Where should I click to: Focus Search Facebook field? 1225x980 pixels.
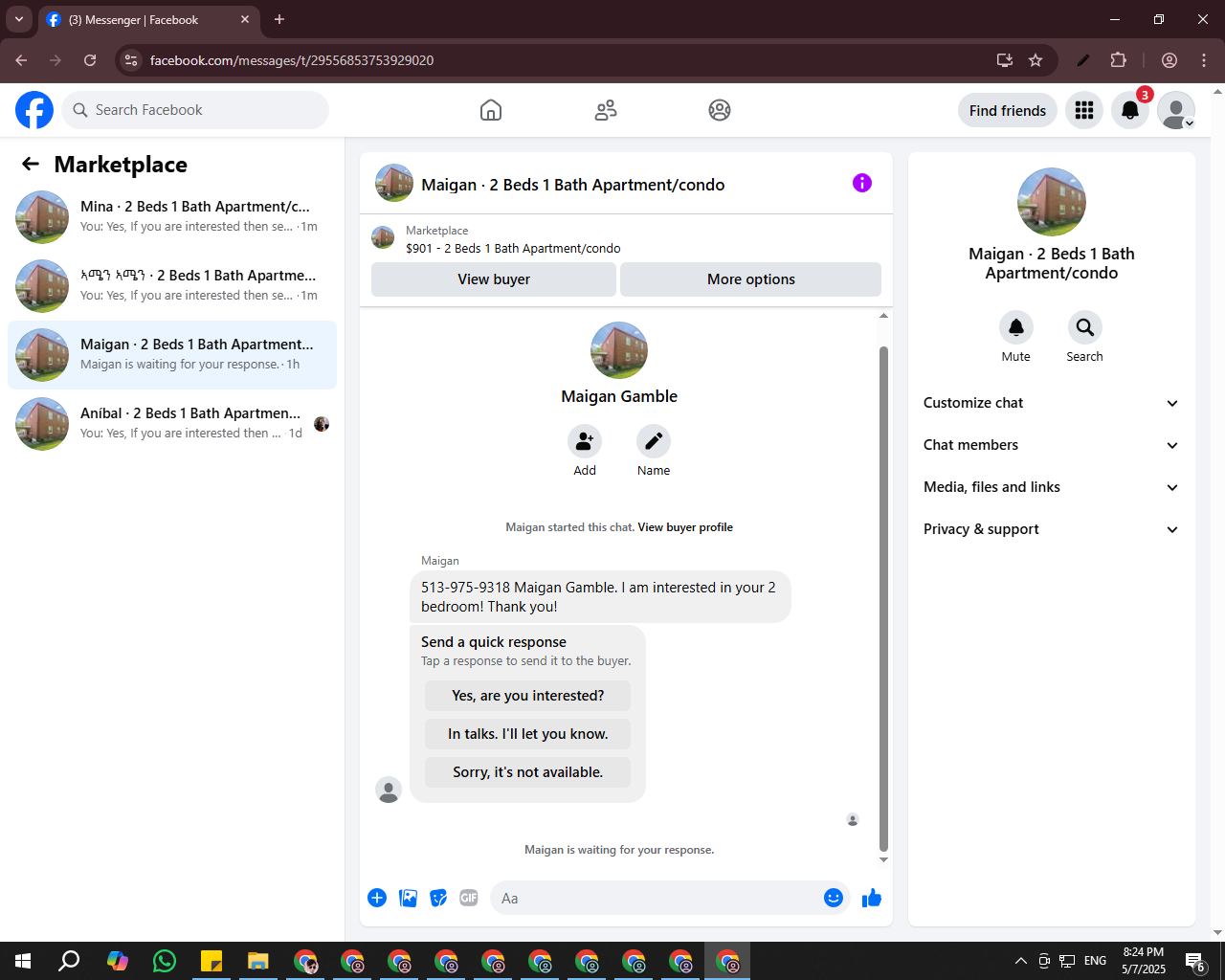[195, 110]
